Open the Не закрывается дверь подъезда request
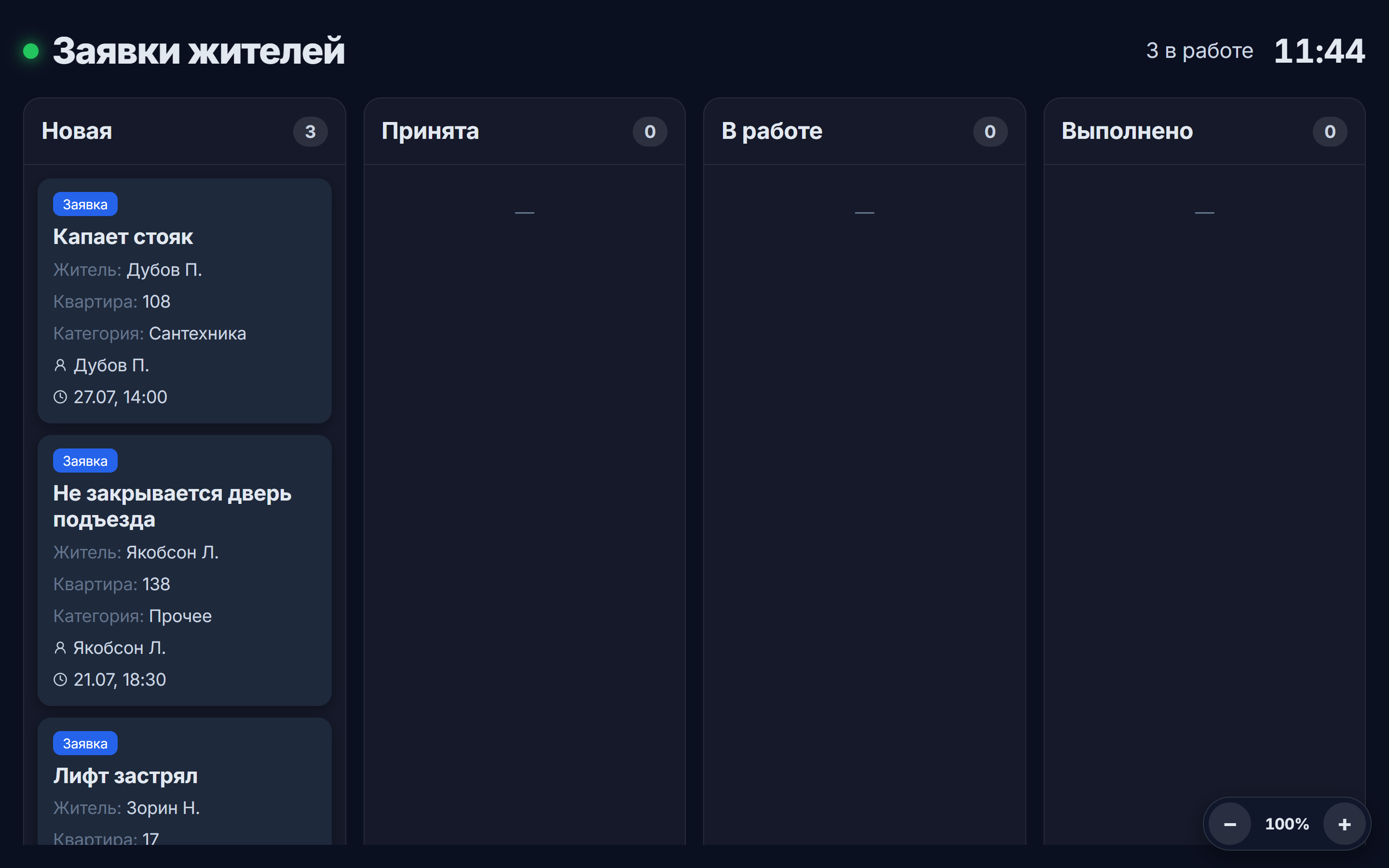The image size is (1389, 868). point(184,570)
